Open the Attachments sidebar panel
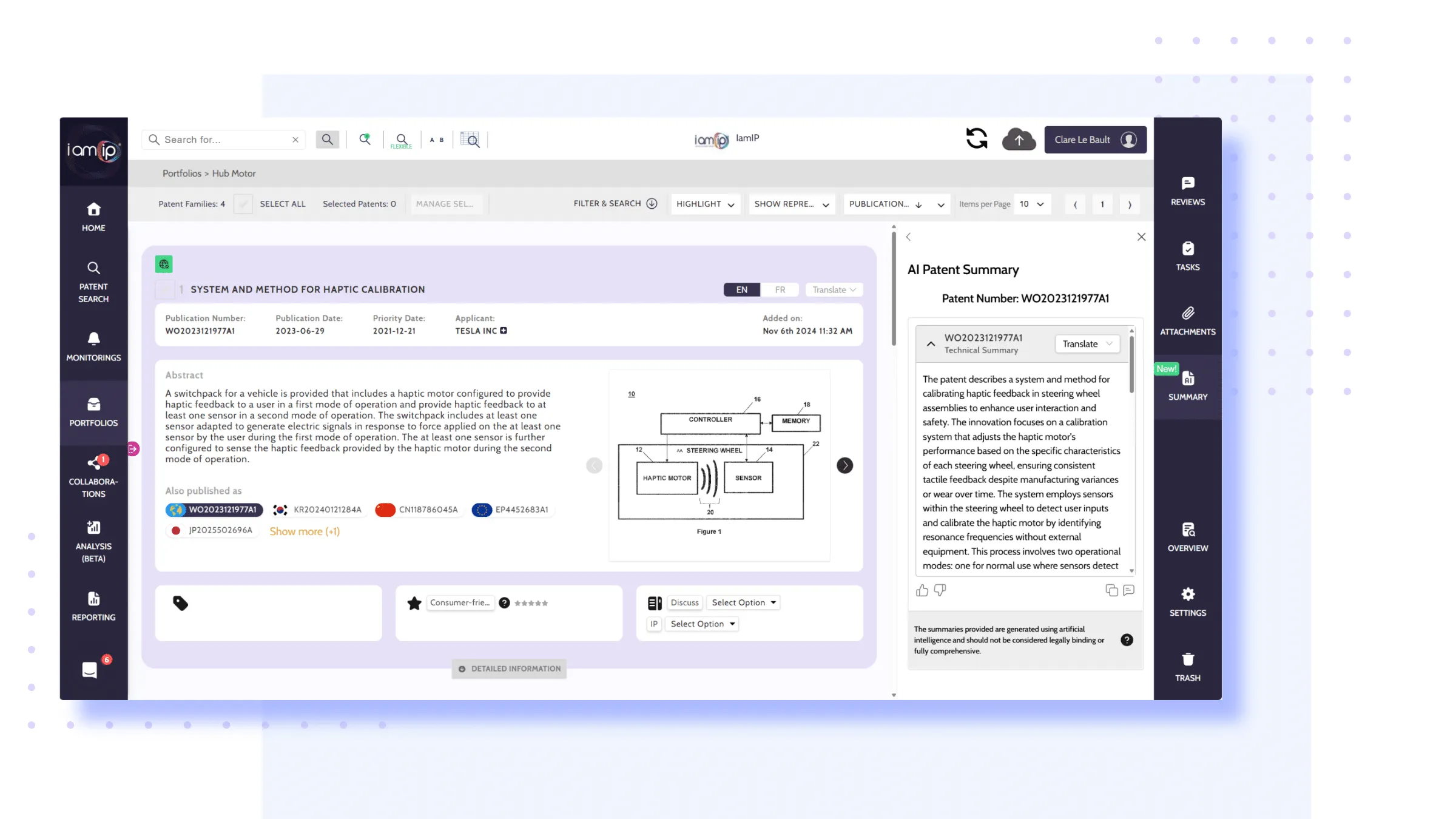 pos(1187,321)
